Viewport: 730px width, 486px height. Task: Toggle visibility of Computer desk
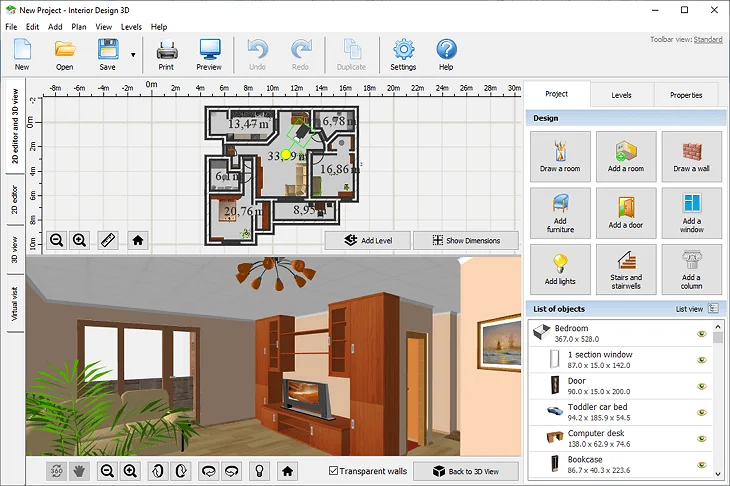[702, 439]
